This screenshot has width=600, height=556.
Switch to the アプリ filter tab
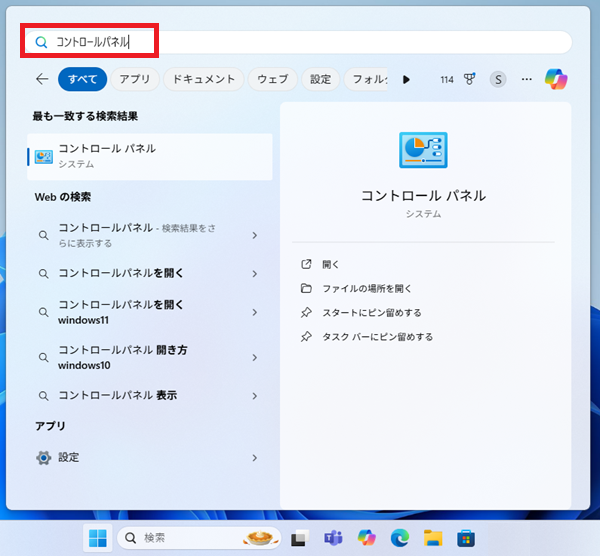tap(135, 79)
